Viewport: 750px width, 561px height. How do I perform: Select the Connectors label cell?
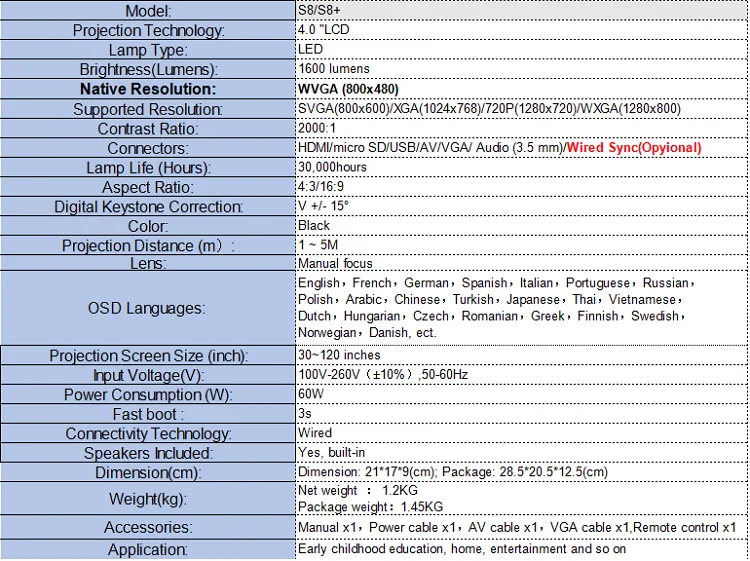[x=148, y=148]
